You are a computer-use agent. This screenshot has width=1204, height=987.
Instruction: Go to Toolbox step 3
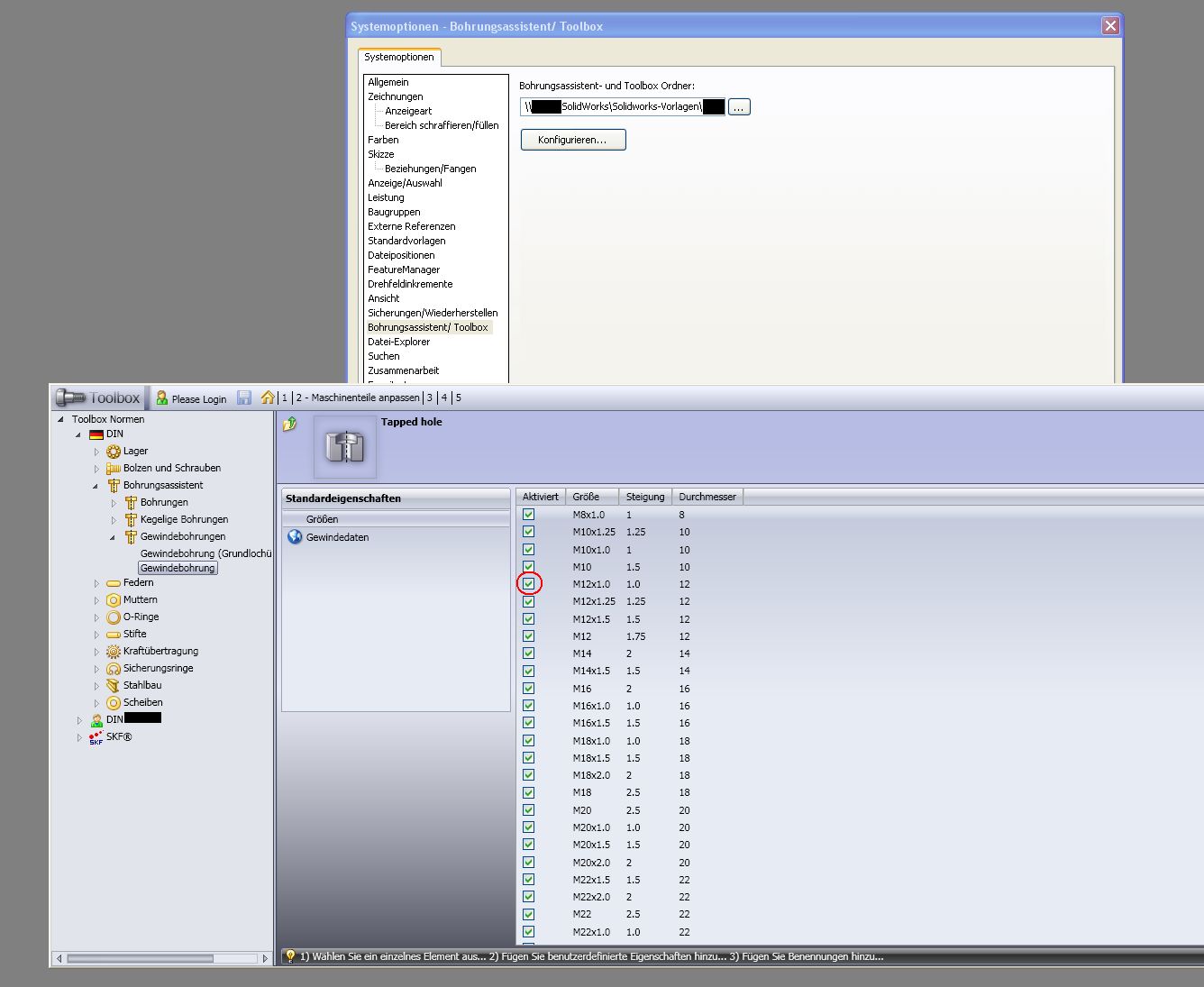tap(430, 398)
